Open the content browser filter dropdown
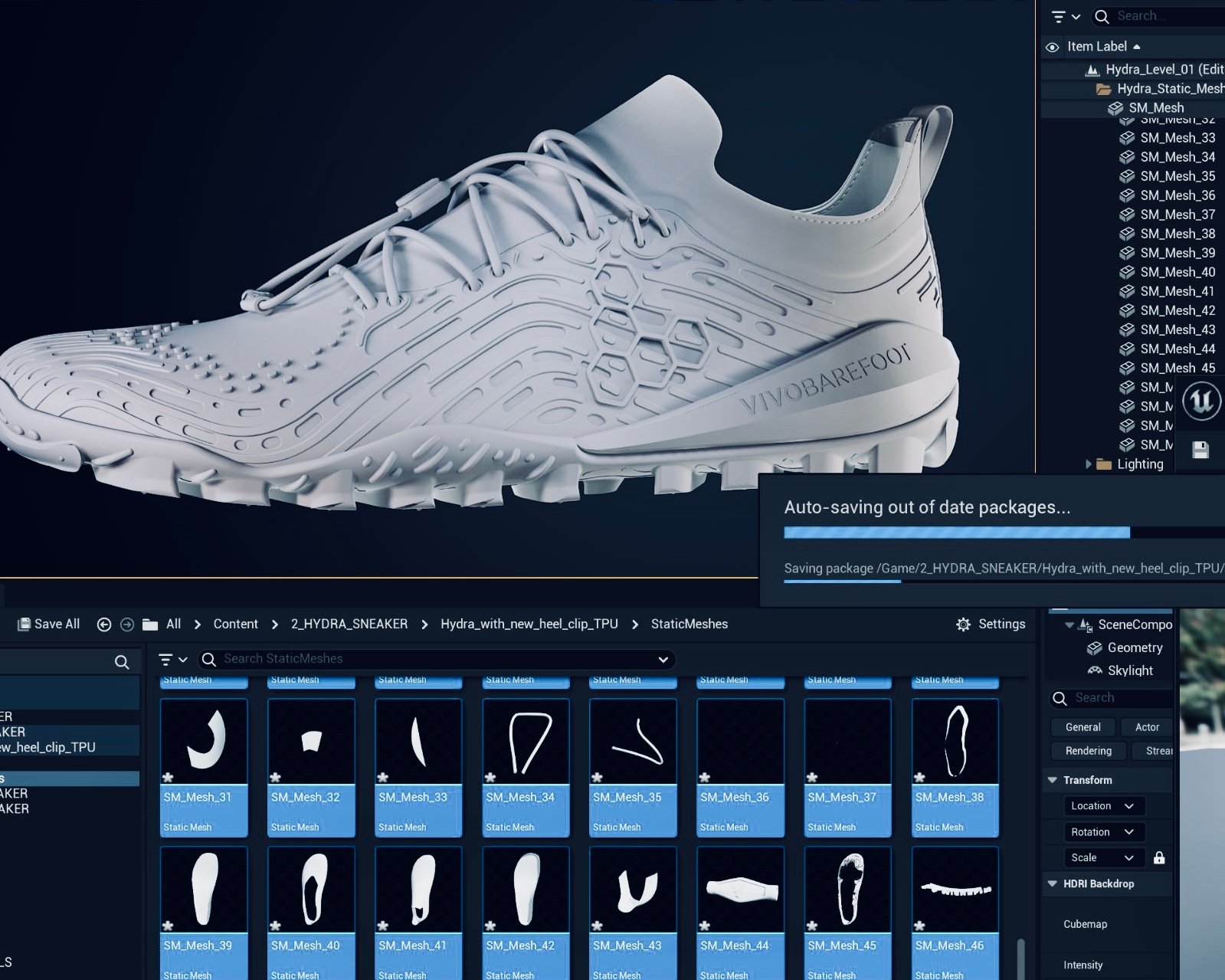The width and height of the screenshot is (1225, 980). [172, 659]
